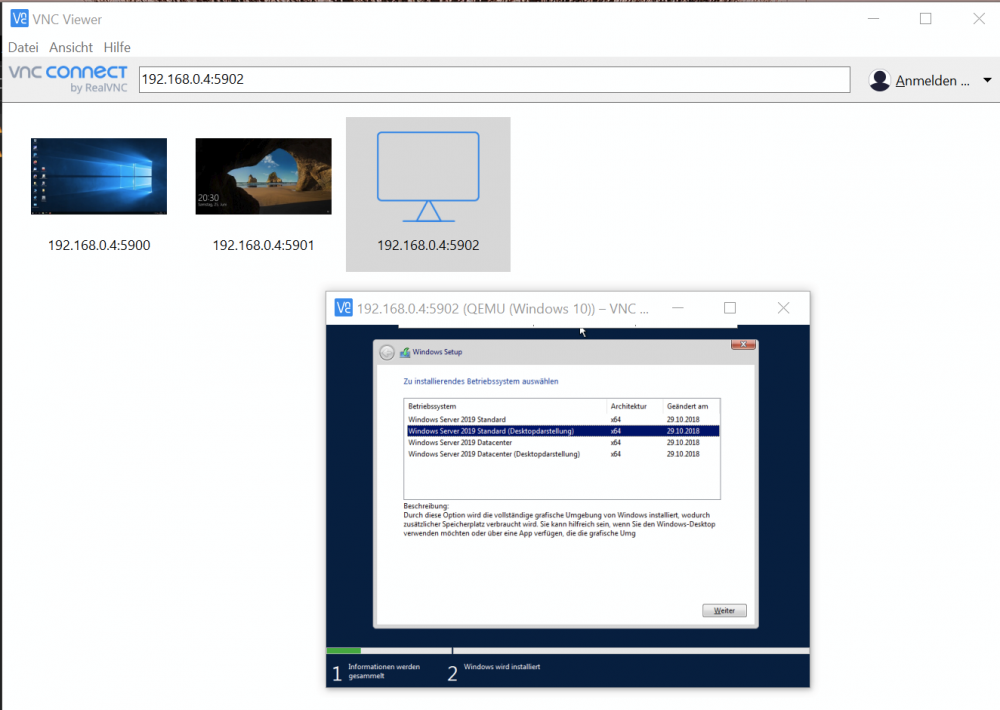The image size is (1000, 710).
Task: Click the VNC Viewer title bar app icon
Action: click(19, 18)
